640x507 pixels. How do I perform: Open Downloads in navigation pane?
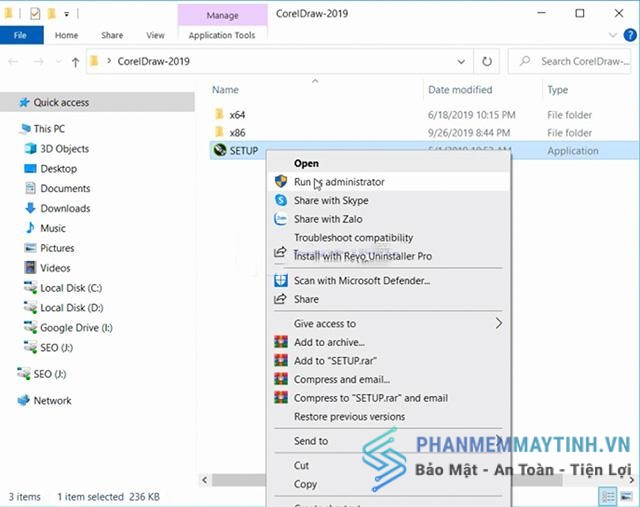click(65, 208)
